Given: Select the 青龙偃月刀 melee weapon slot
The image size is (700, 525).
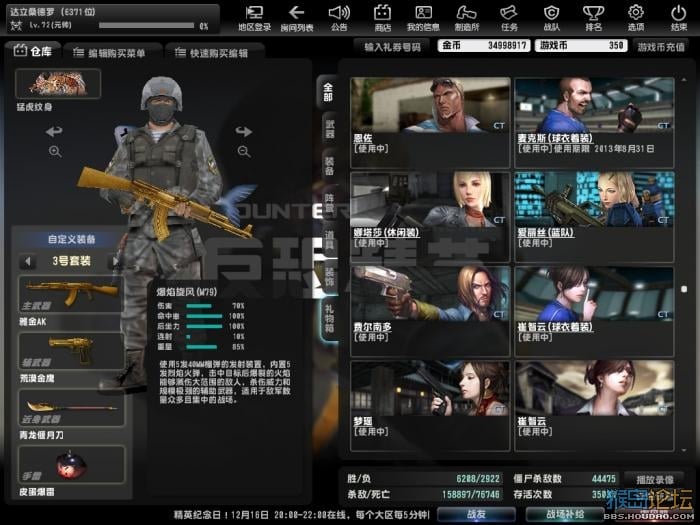Looking at the screenshot, I should click(71, 408).
